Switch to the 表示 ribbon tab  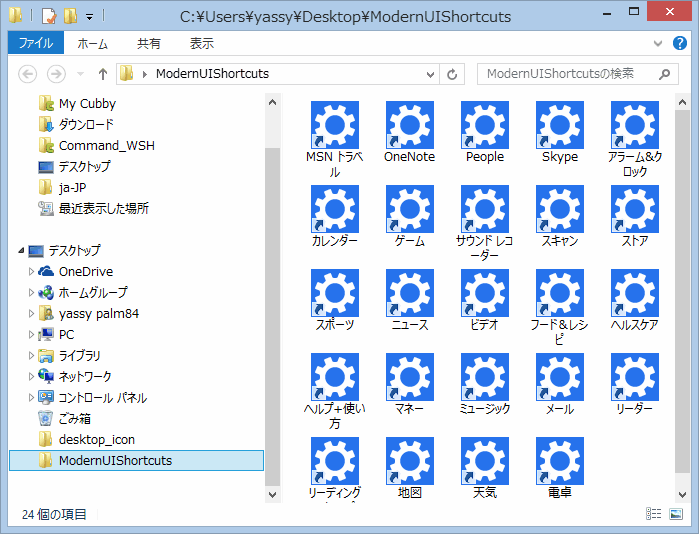point(201,43)
